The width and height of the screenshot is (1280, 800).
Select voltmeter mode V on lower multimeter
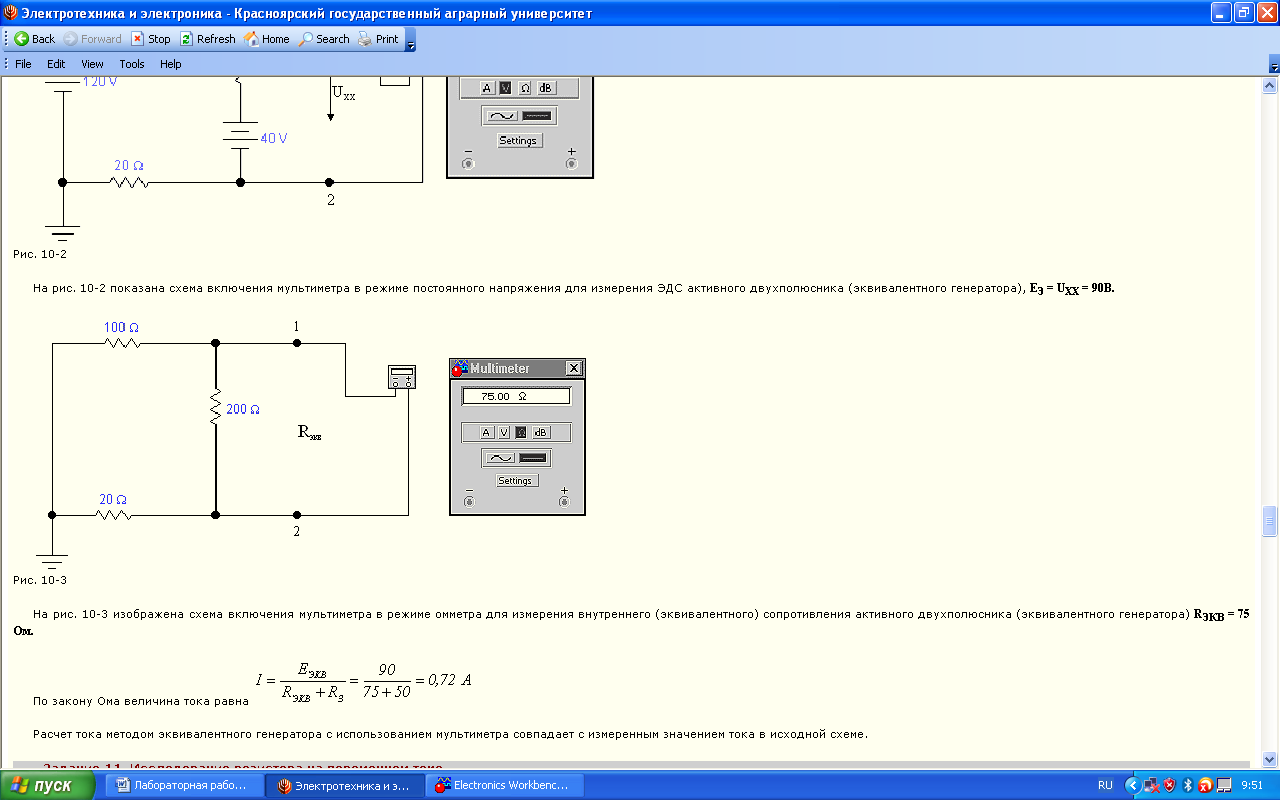[x=503, y=432]
